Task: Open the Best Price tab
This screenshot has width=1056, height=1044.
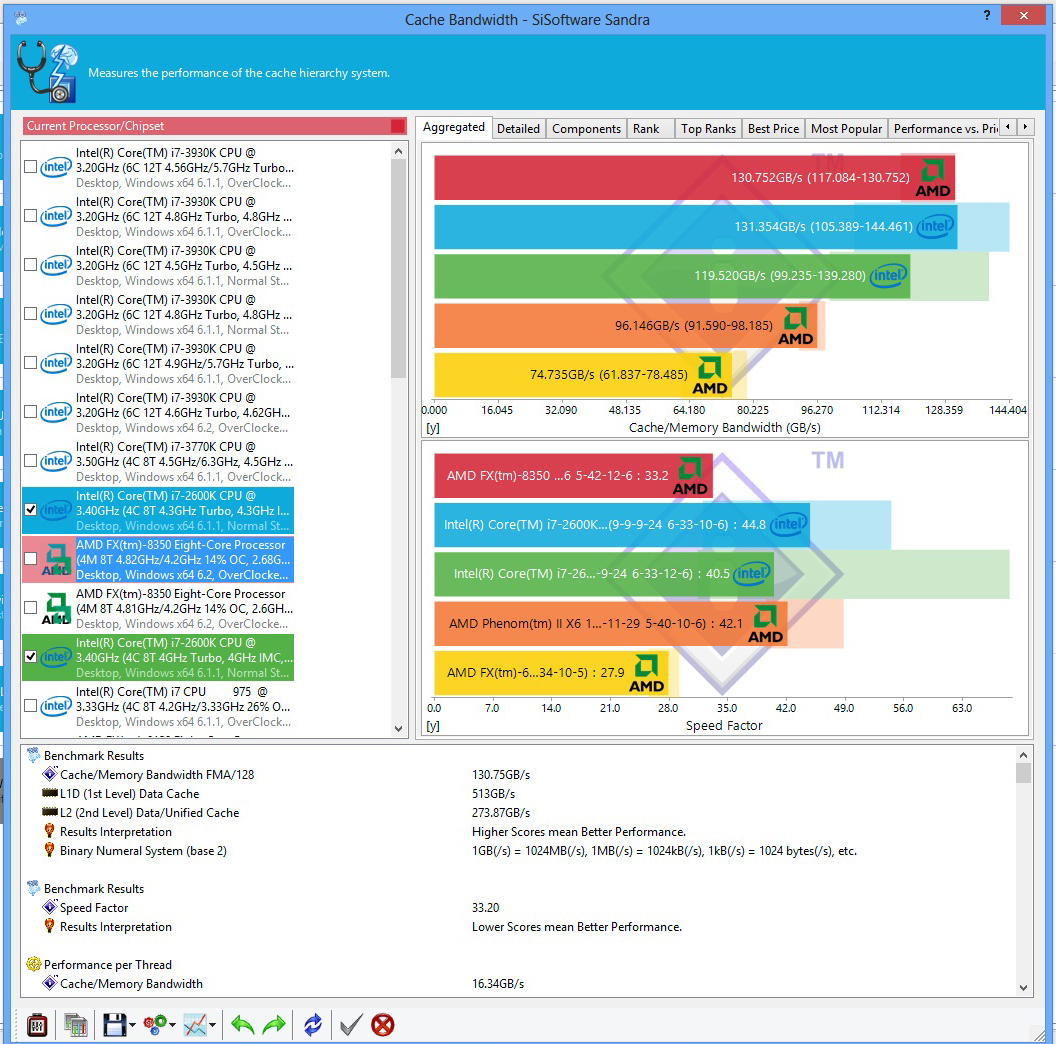Action: click(x=773, y=129)
